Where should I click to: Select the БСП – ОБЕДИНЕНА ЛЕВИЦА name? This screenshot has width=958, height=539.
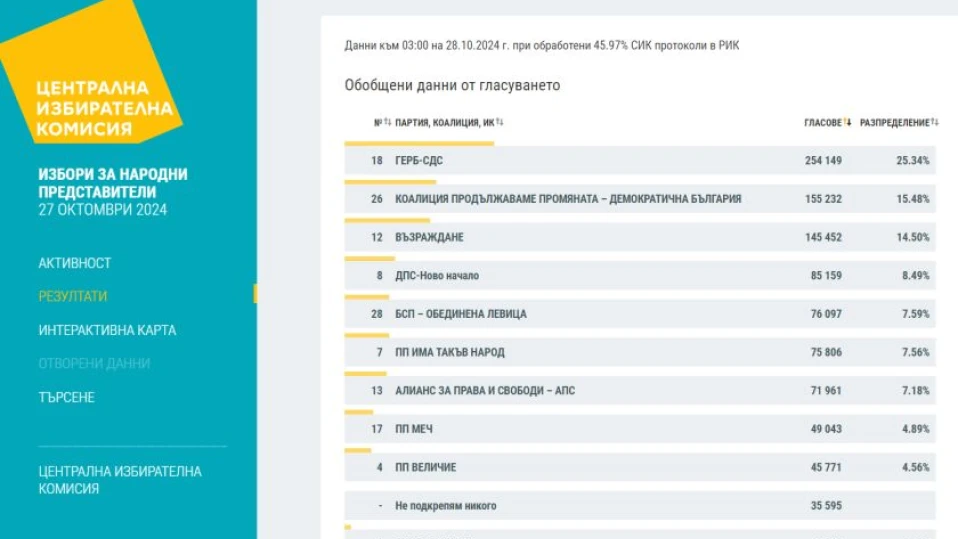pos(461,314)
